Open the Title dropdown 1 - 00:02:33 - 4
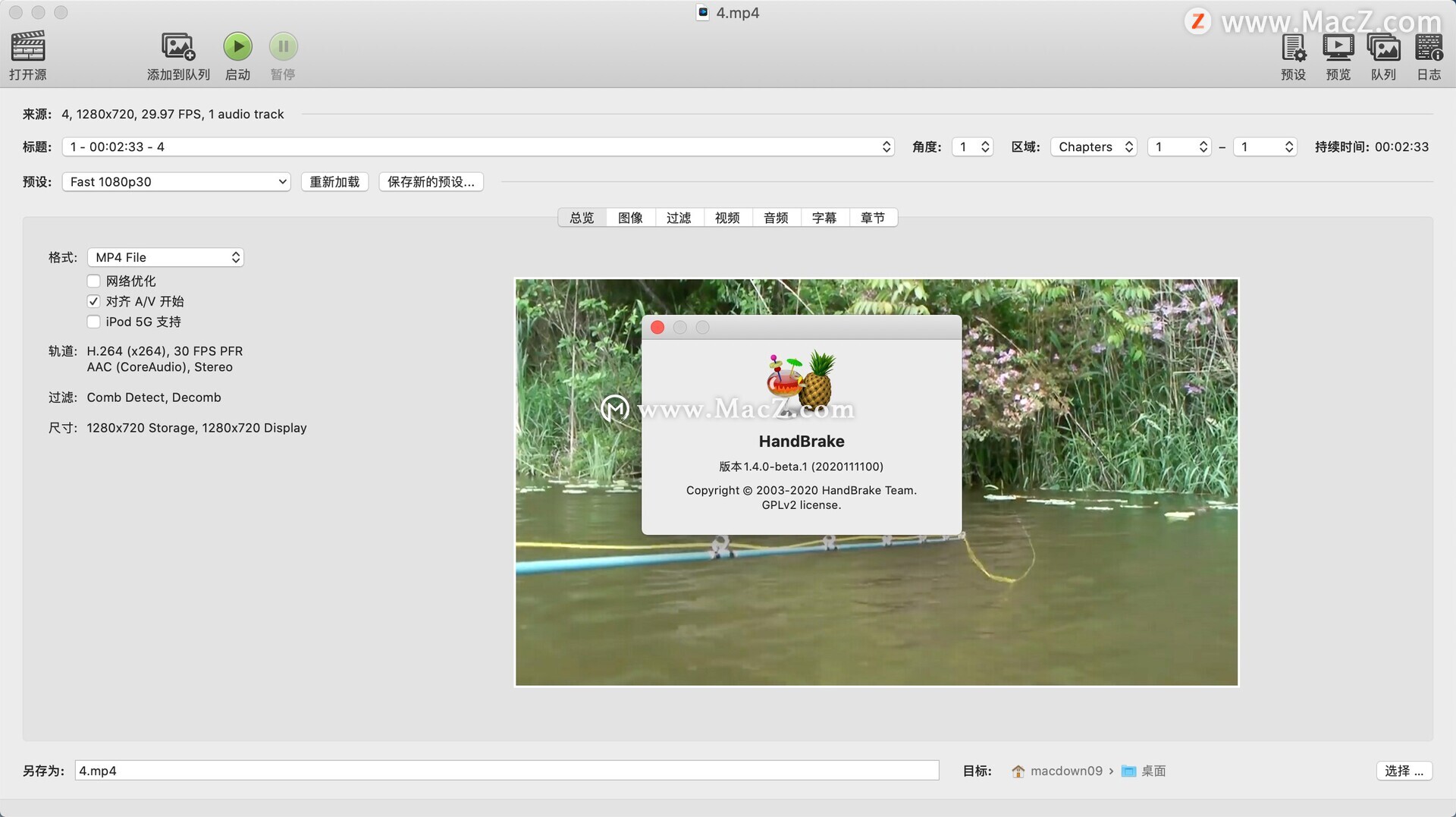The width and height of the screenshot is (1456, 817). pos(479,146)
